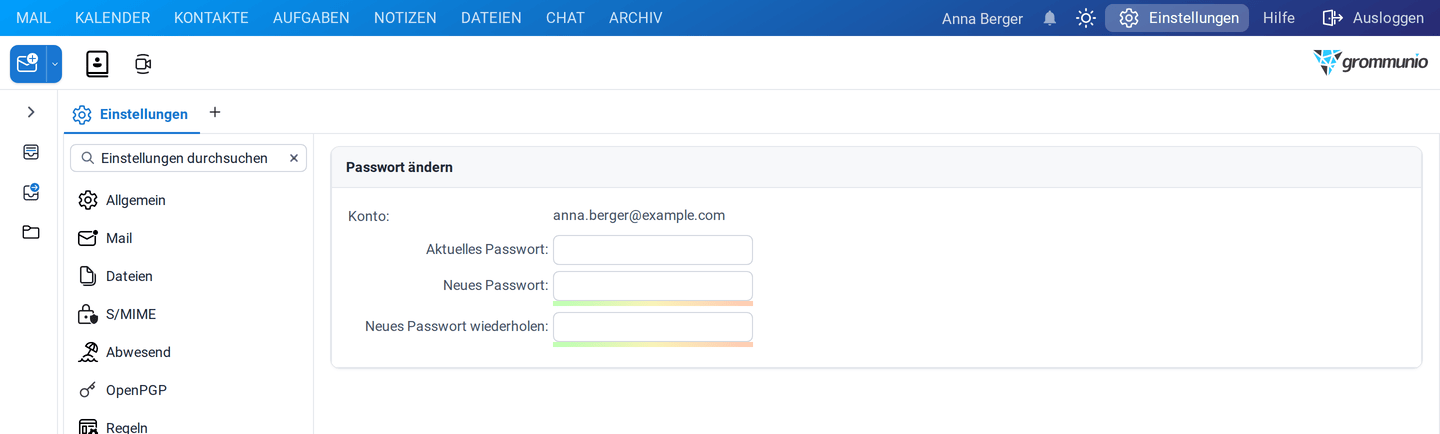Open the KALENDER menu item
Screen dimensions: 1440x434
[x=112, y=18]
